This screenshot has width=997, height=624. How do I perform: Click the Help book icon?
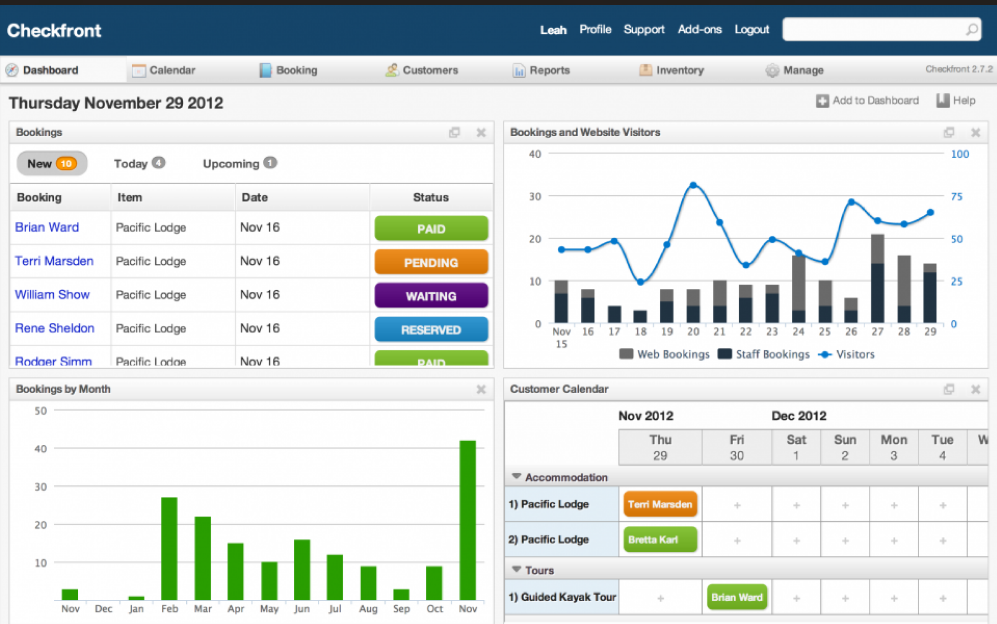click(942, 101)
